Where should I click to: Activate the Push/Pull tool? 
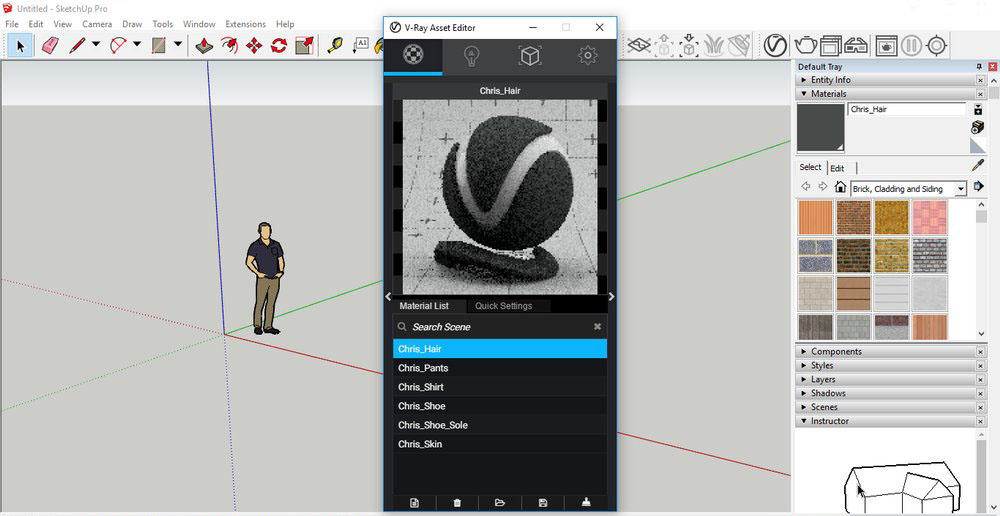(x=204, y=45)
